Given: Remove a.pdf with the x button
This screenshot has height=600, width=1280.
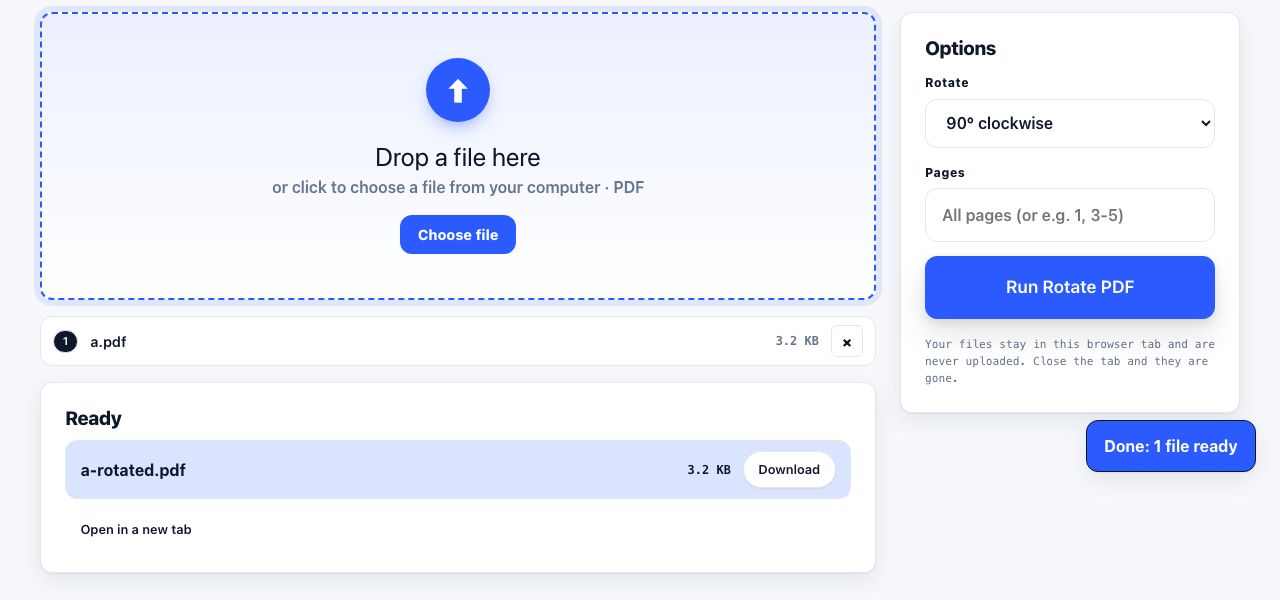Looking at the screenshot, I should pos(847,342).
